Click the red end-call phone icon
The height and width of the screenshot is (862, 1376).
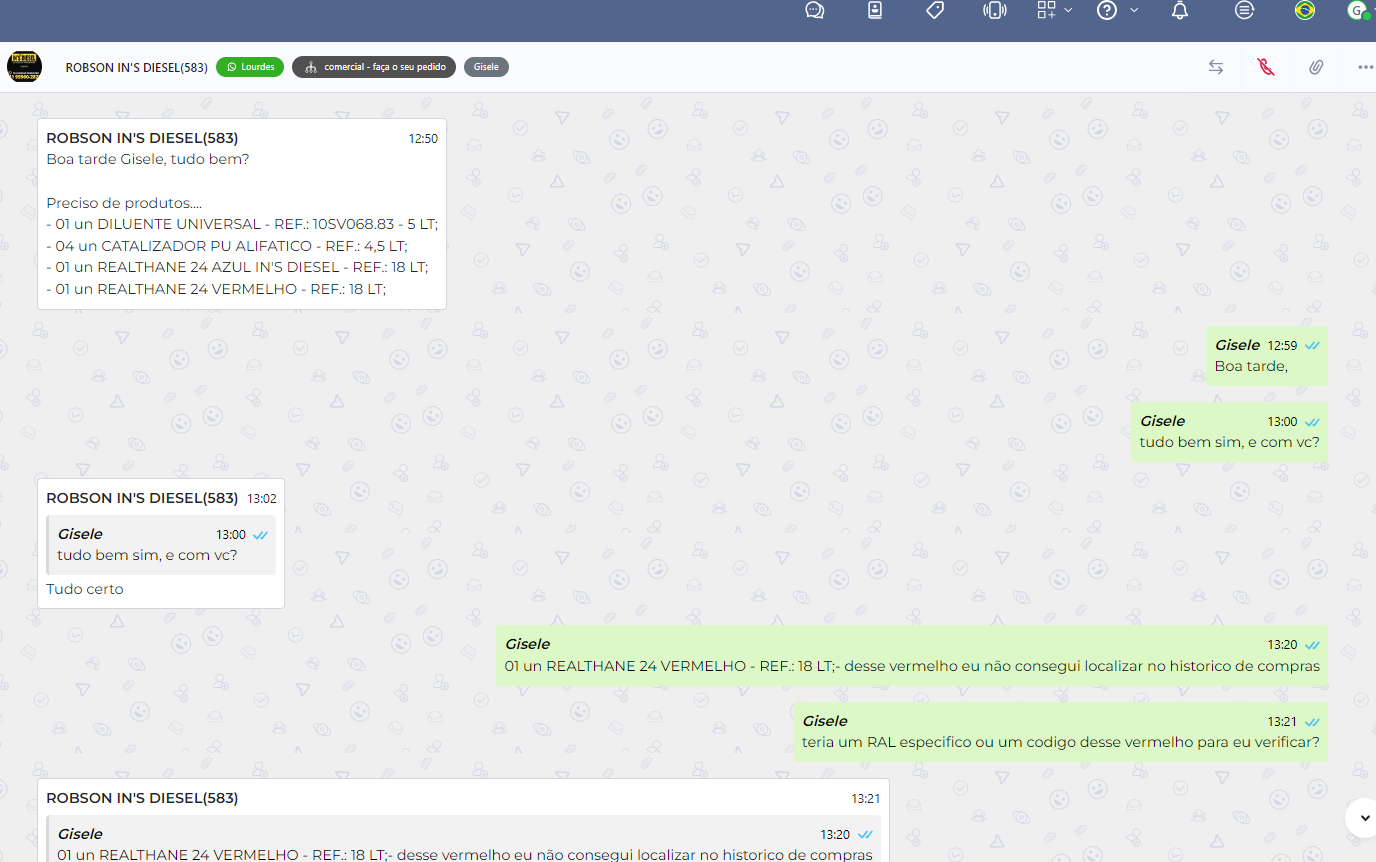[1266, 67]
